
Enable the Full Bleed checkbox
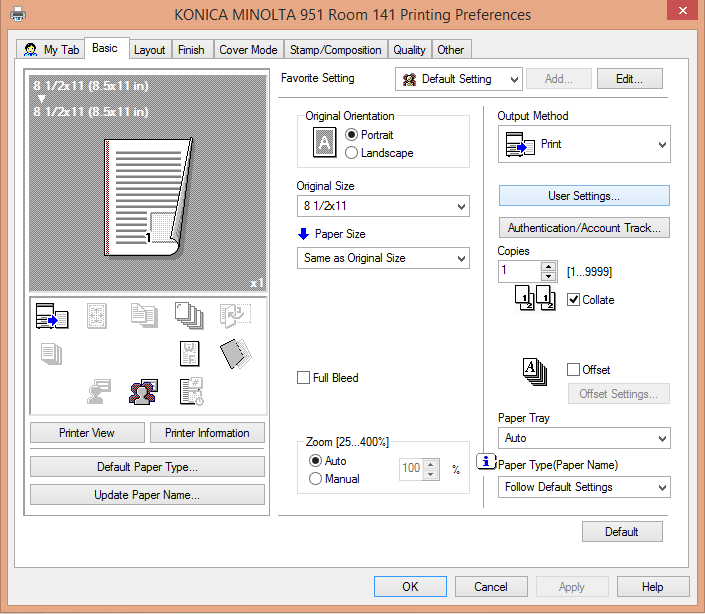303,378
